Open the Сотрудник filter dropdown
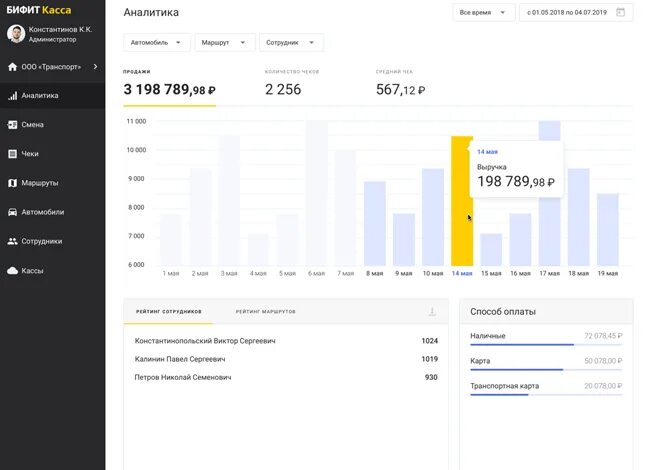 (x=291, y=43)
